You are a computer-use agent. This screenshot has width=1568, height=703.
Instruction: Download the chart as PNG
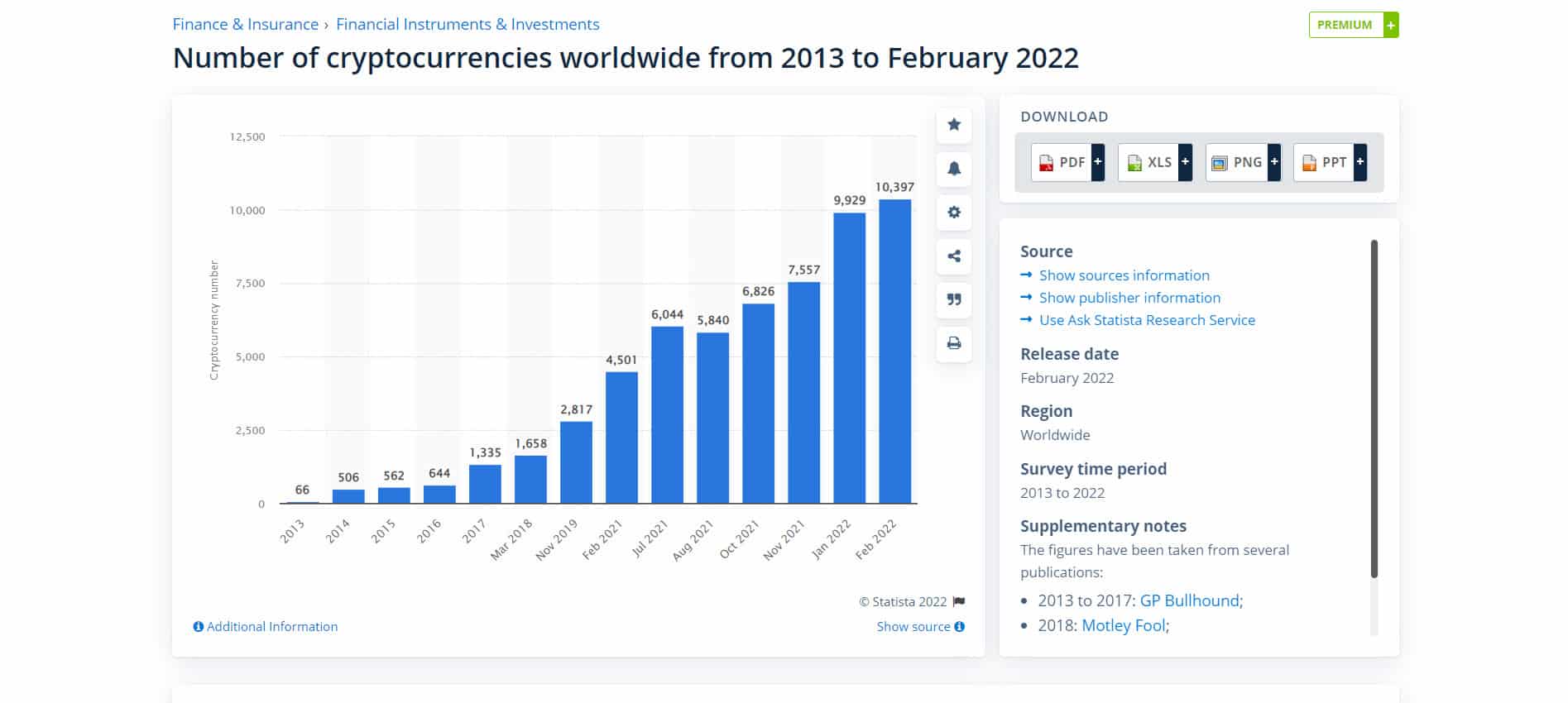click(x=1241, y=162)
